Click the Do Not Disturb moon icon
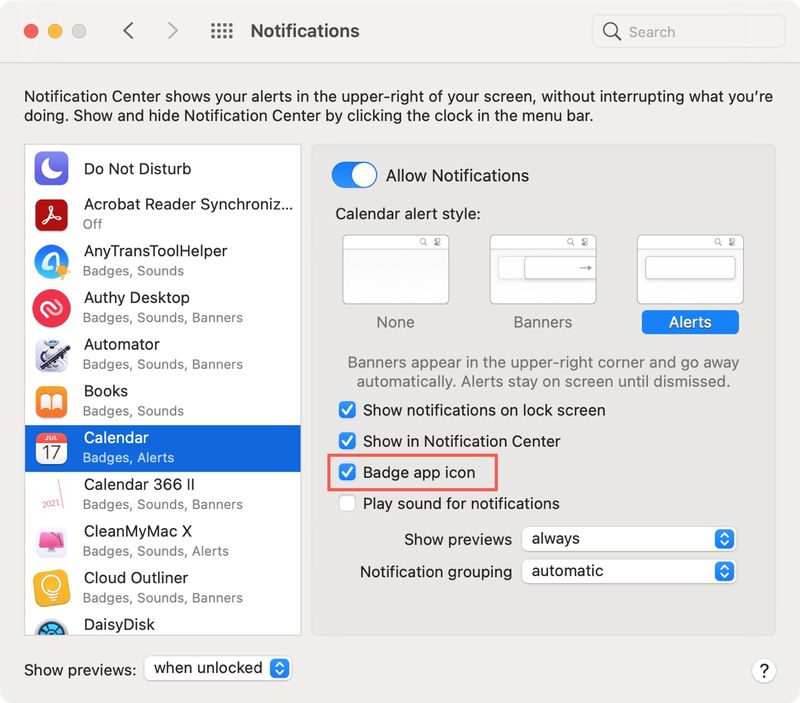Screen dimensions: 800x703 [x=51, y=168]
